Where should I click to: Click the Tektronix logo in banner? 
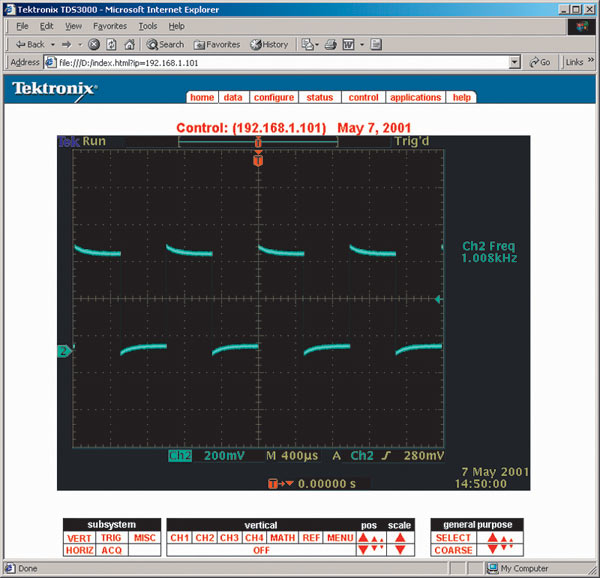point(54,90)
